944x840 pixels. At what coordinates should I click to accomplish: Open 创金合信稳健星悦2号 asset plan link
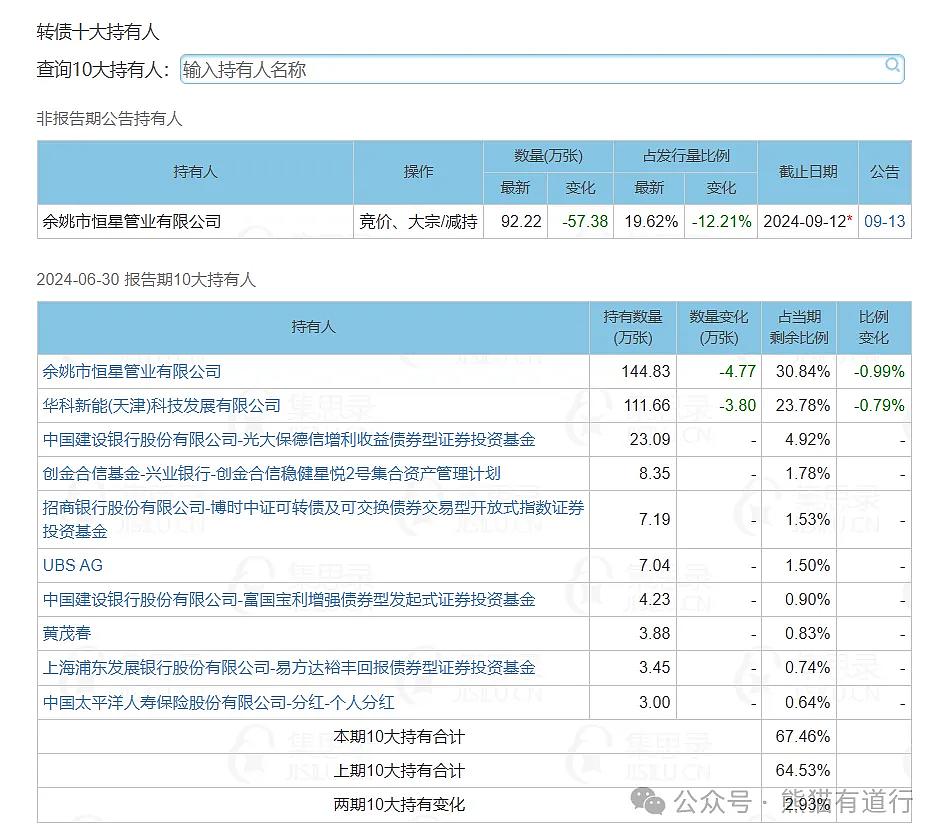(271, 473)
